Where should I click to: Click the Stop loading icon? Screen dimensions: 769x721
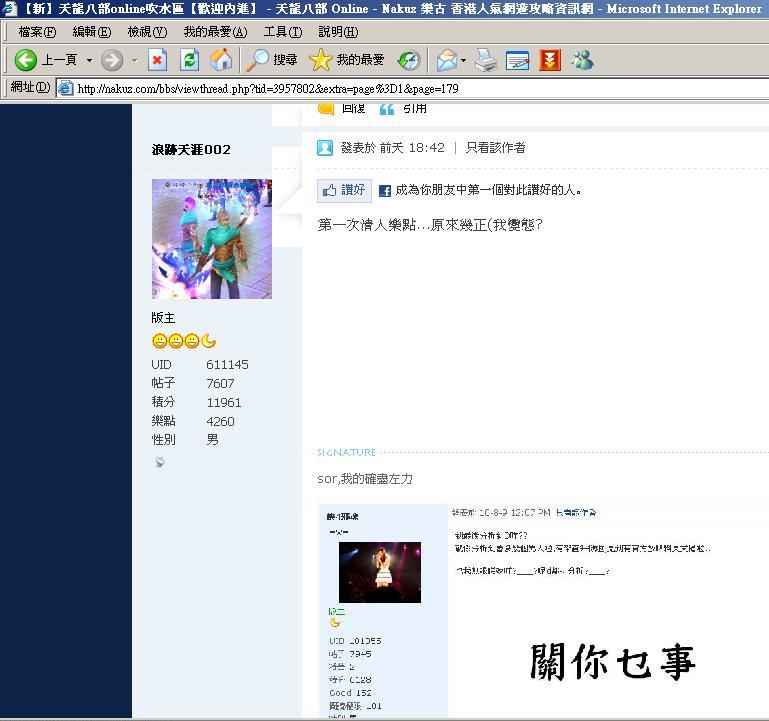click(157, 60)
